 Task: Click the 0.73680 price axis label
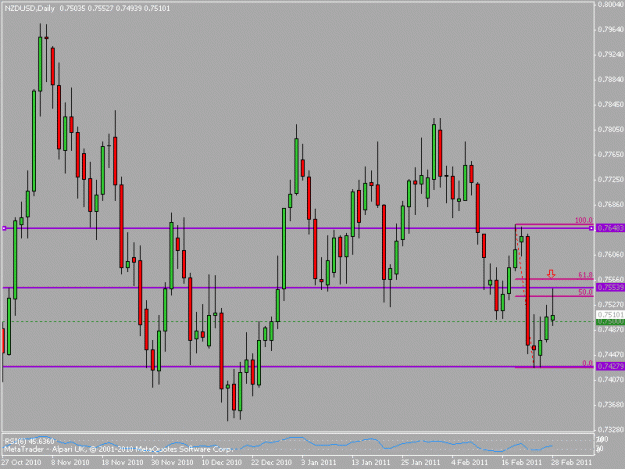click(x=610, y=404)
